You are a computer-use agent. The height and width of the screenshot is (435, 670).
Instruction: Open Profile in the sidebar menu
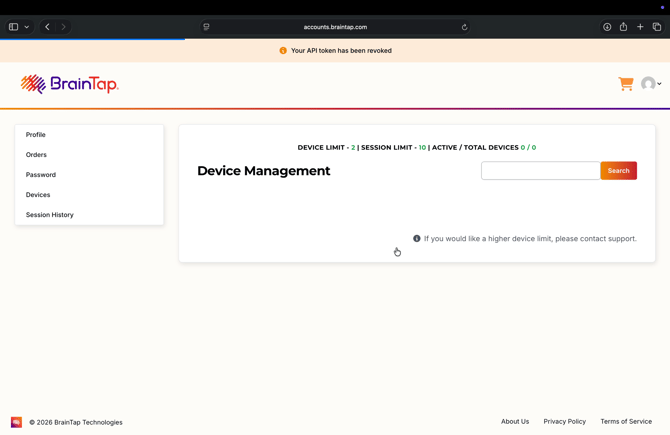[x=35, y=135]
